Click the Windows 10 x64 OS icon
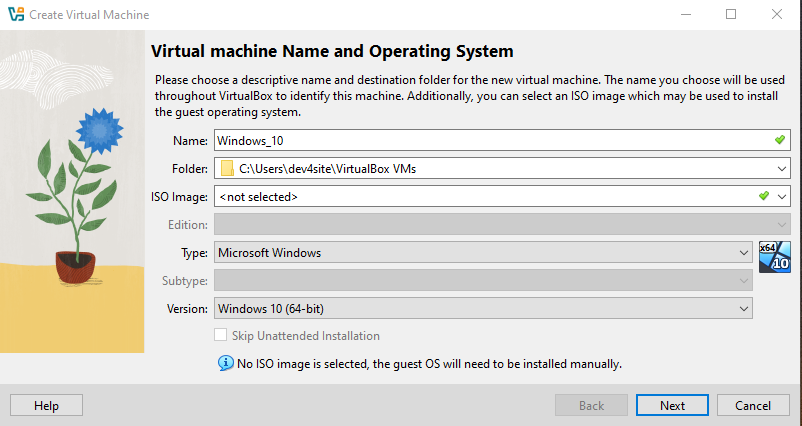 [x=774, y=255]
